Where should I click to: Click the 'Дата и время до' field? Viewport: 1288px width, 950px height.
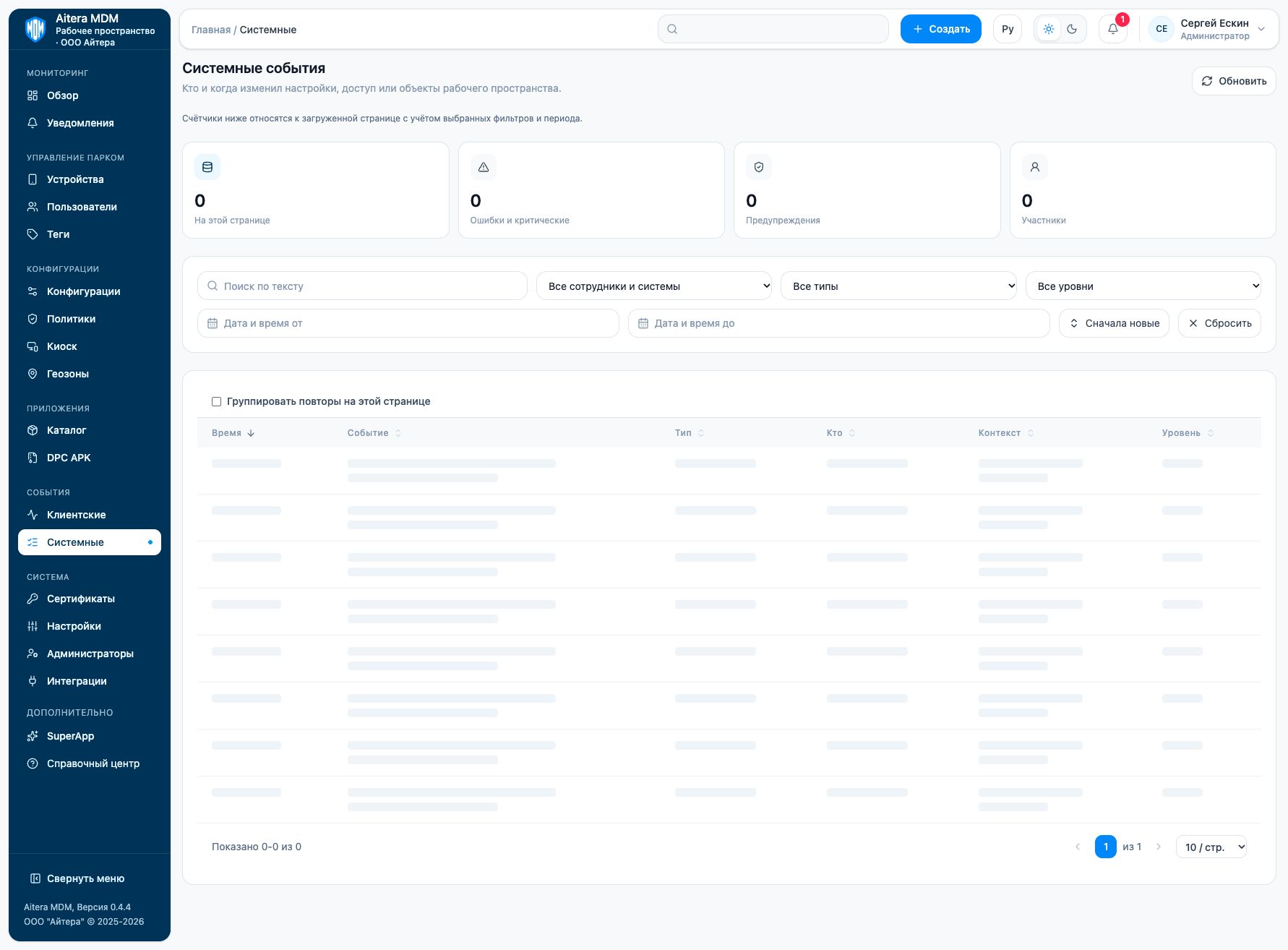tap(838, 323)
